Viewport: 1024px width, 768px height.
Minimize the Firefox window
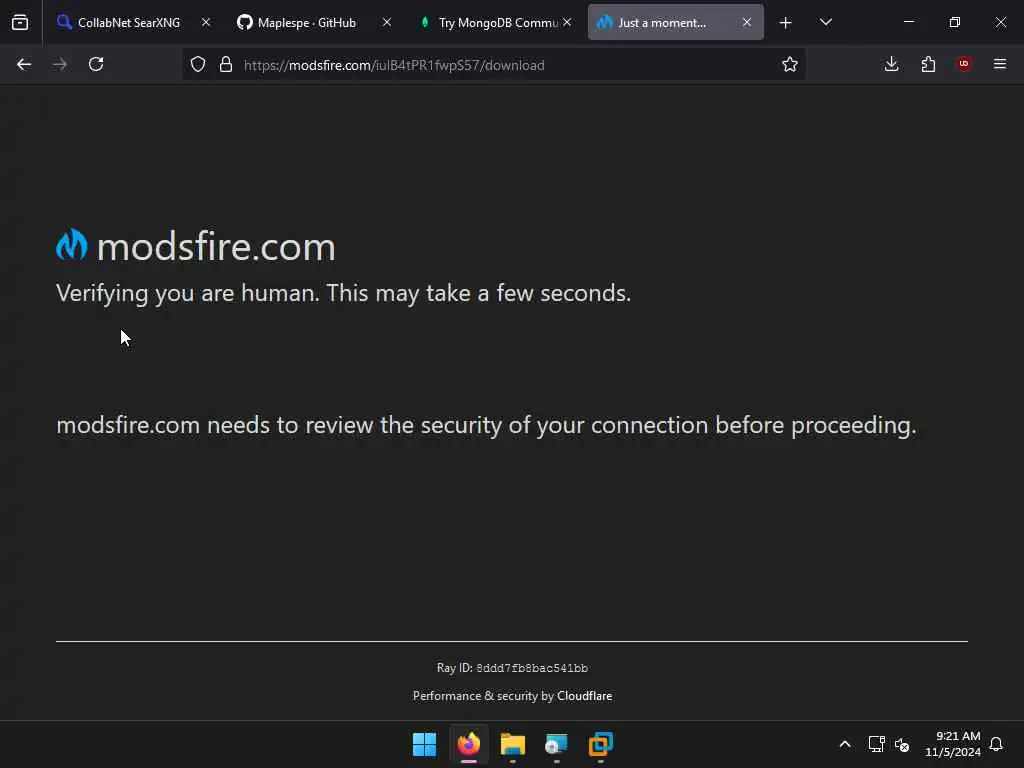908,22
